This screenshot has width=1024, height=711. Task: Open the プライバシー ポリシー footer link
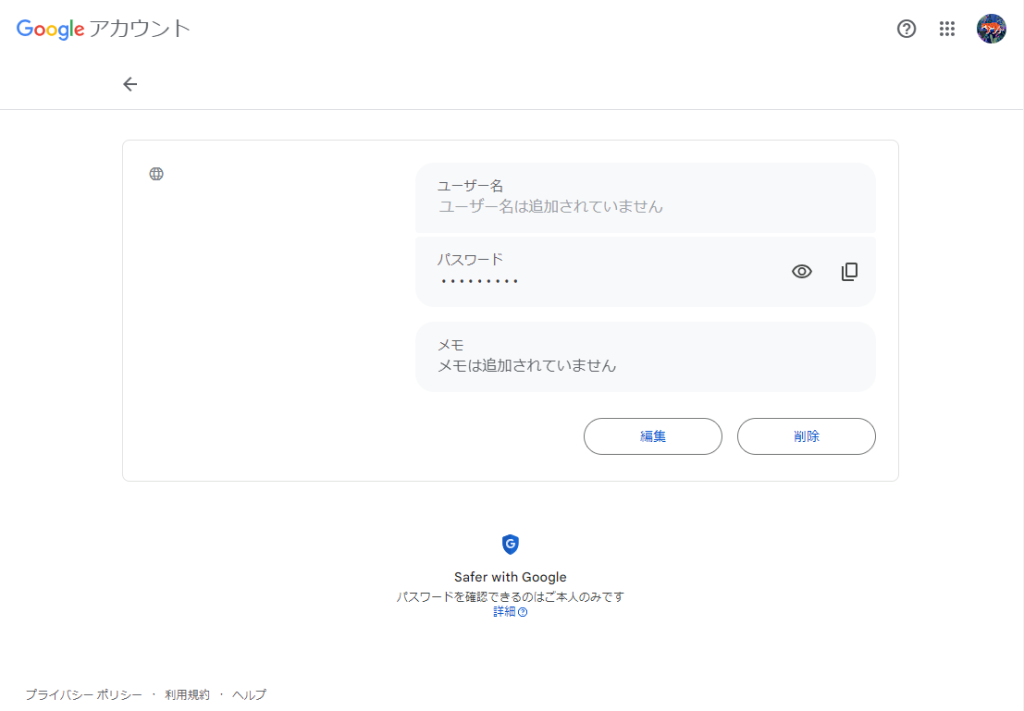(83, 694)
